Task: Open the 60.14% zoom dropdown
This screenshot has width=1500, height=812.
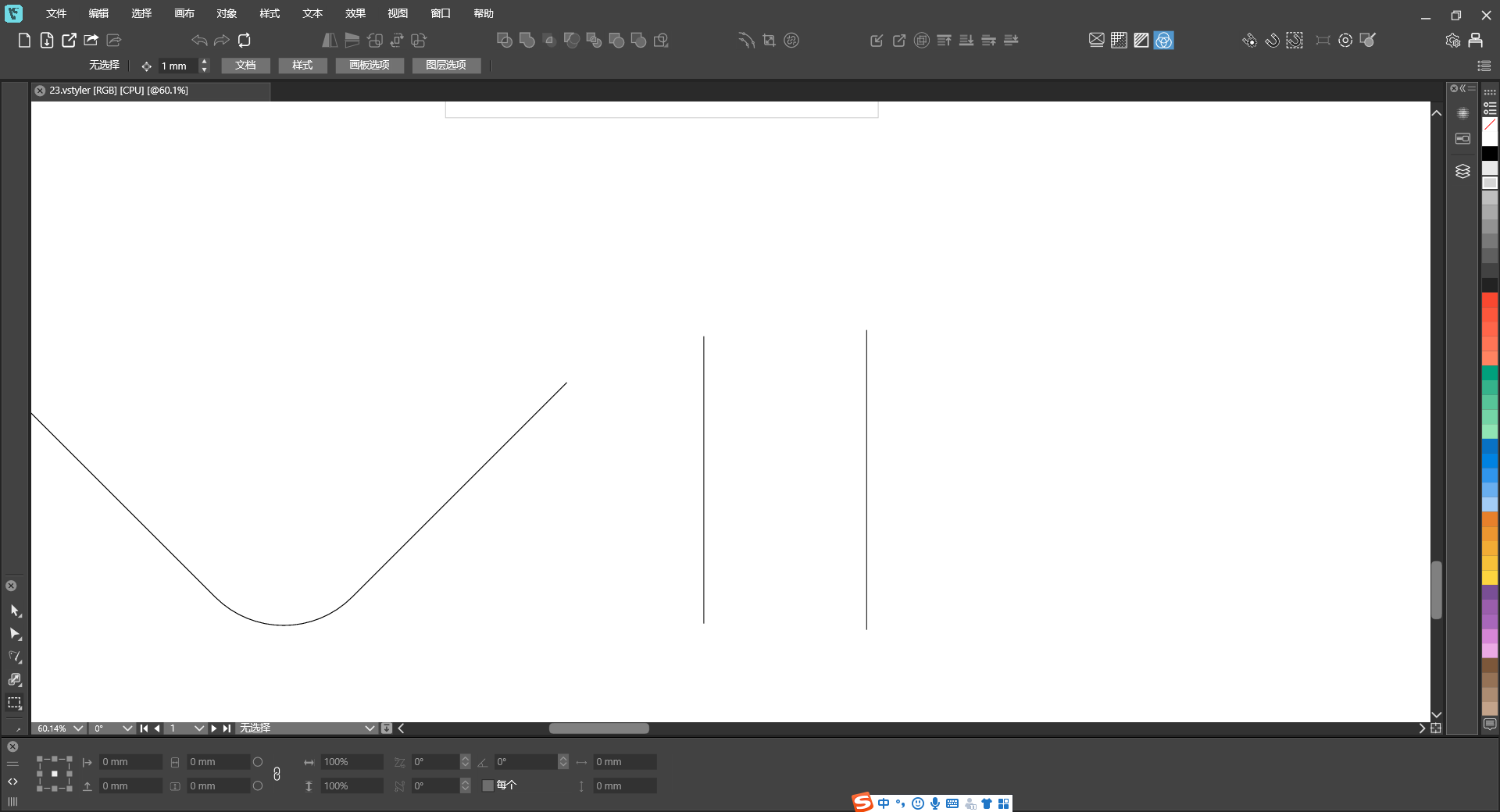Action: 77,728
